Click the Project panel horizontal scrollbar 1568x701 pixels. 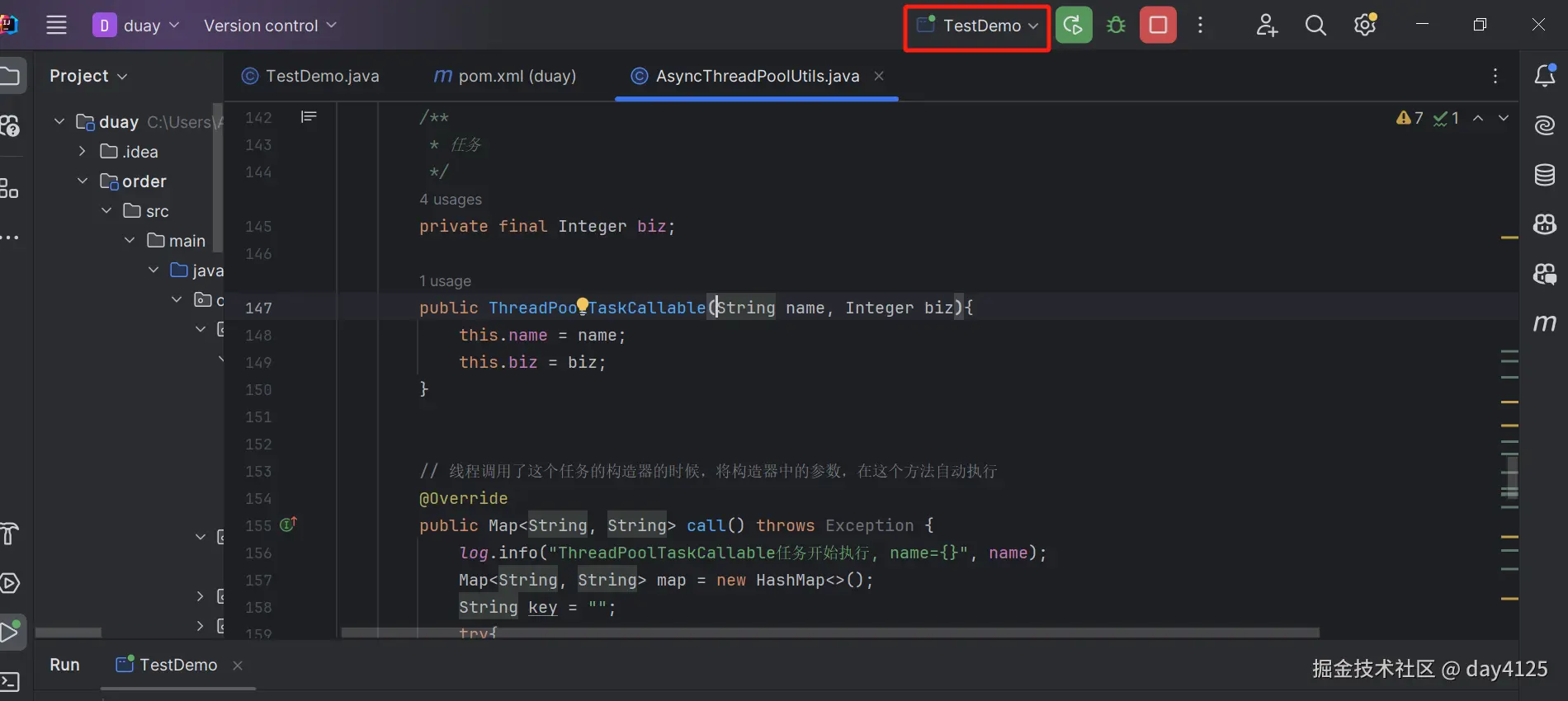pos(68,633)
